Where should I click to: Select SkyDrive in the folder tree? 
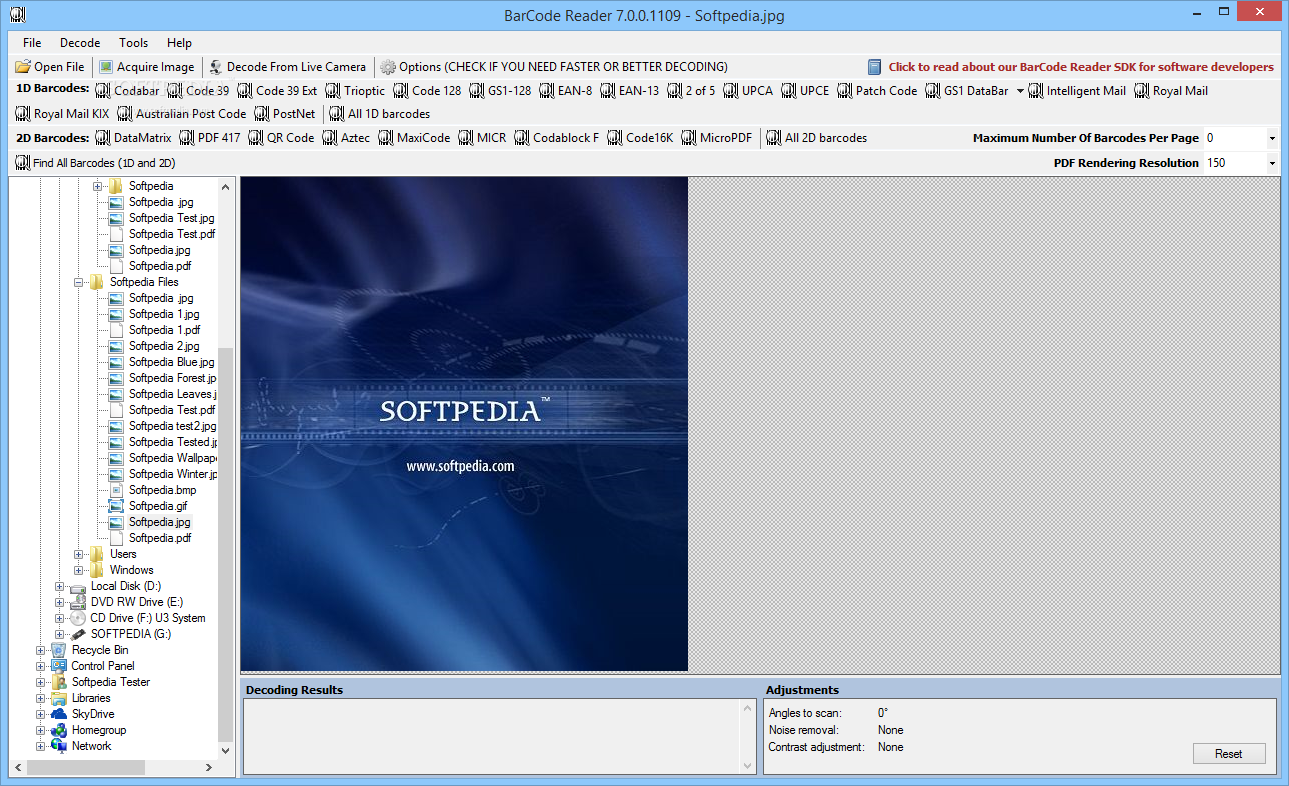pyautogui.click(x=93, y=714)
